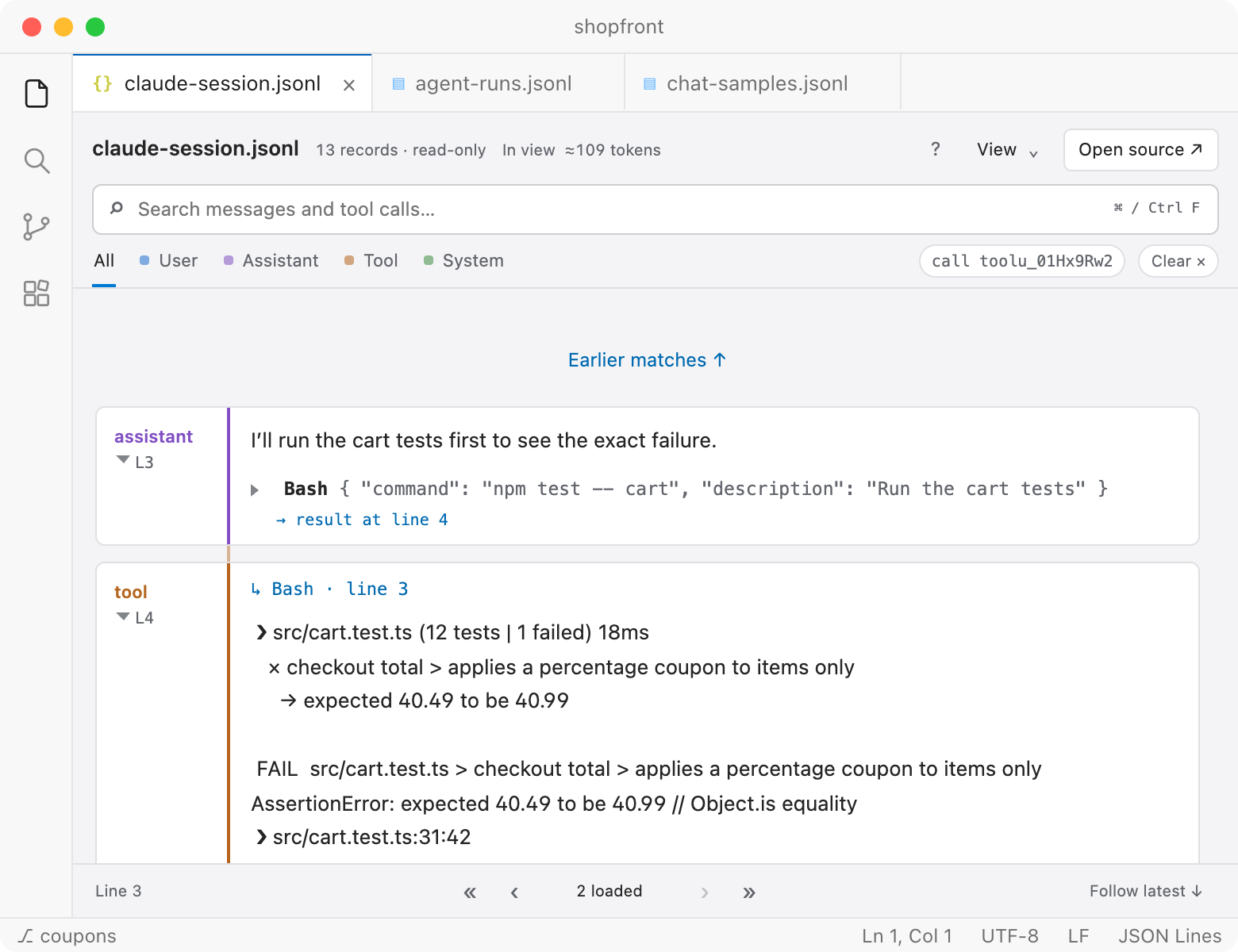Click Open source button
This screenshot has width=1238, height=952.
click(1140, 150)
